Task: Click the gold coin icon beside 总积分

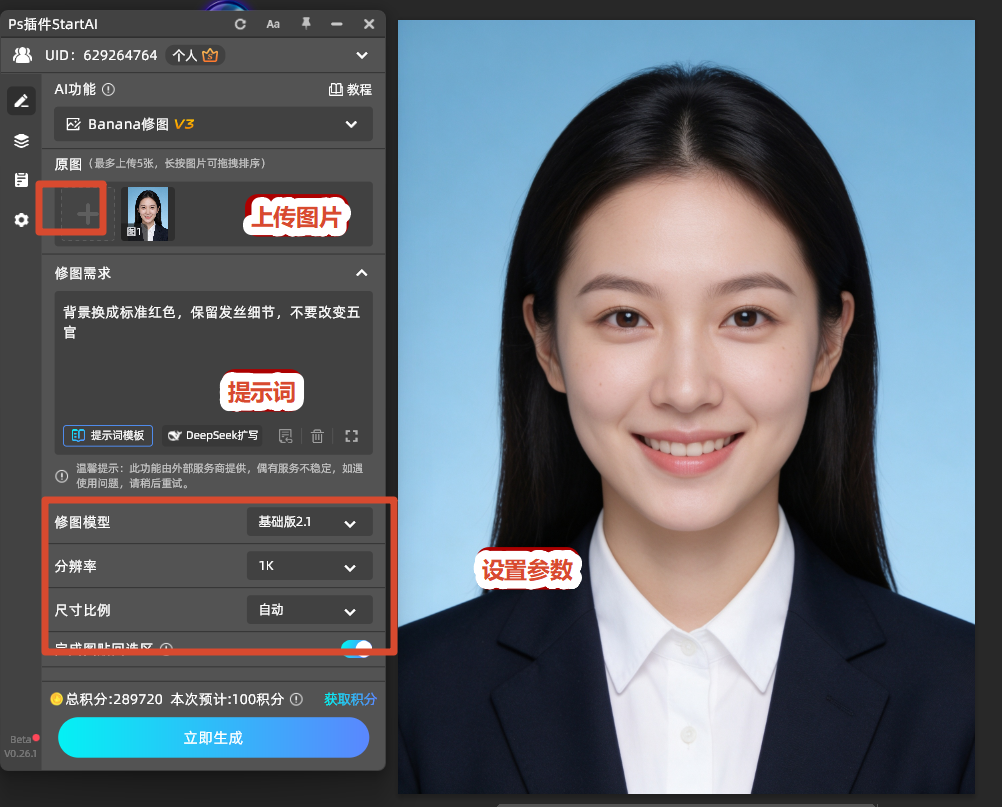Action: tap(56, 699)
